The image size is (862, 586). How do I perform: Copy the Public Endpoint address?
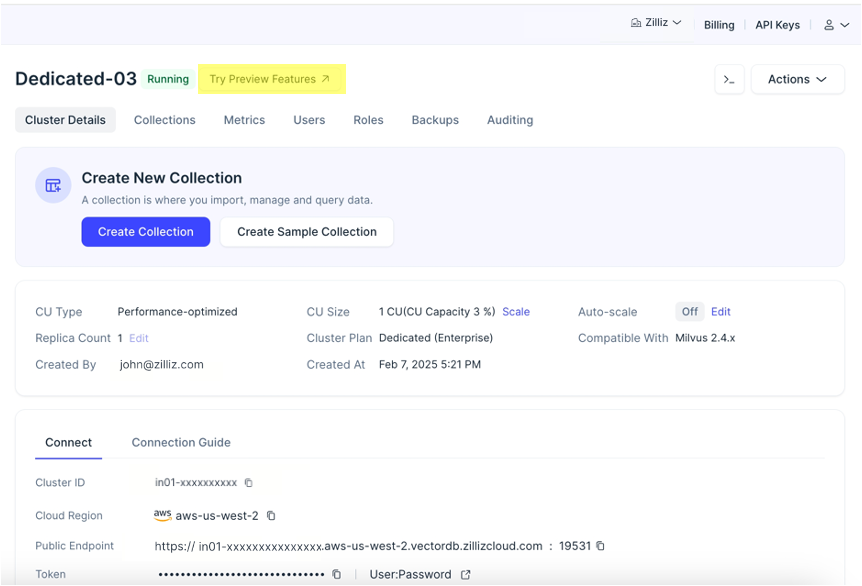(600, 546)
